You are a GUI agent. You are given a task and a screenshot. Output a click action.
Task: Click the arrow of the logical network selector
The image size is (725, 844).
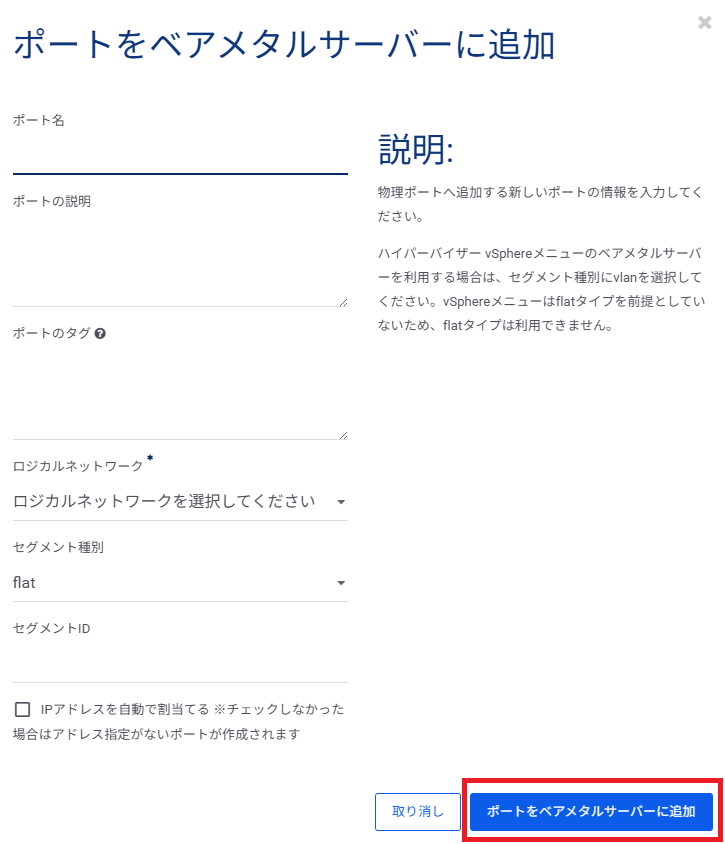[x=341, y=502]
